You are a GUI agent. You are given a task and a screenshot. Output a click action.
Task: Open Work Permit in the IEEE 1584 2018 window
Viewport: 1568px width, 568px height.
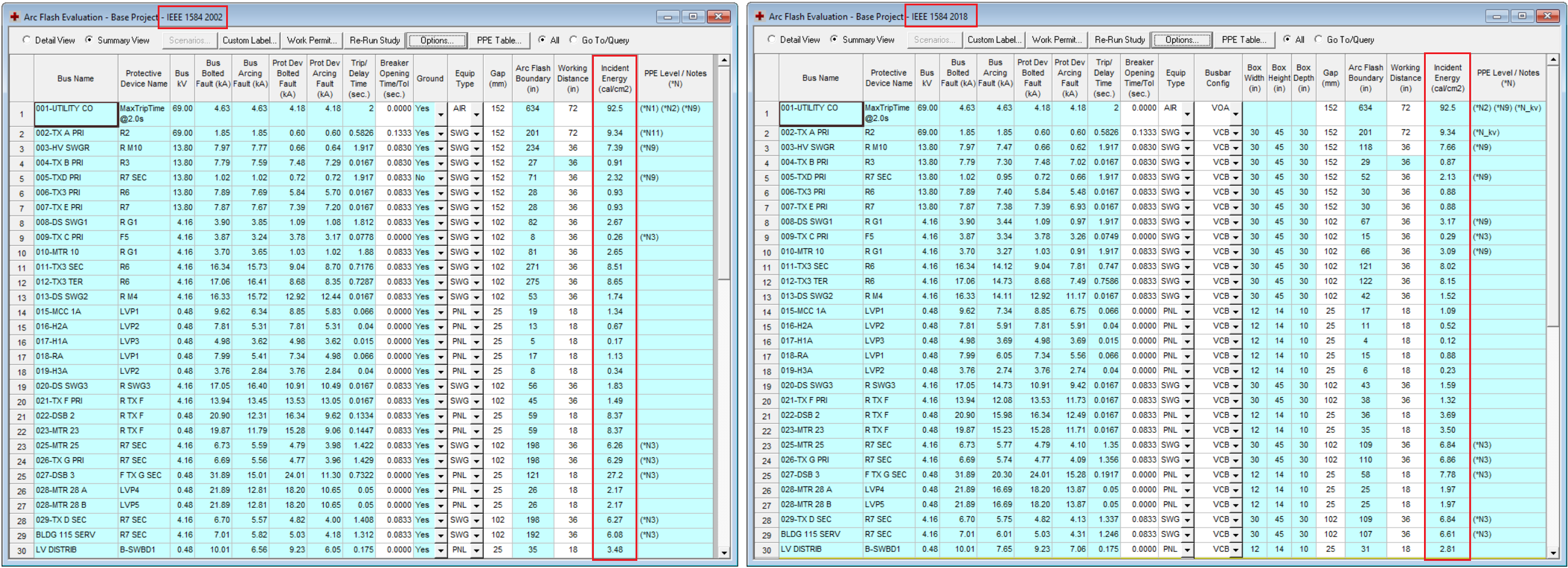[1056, 39]
